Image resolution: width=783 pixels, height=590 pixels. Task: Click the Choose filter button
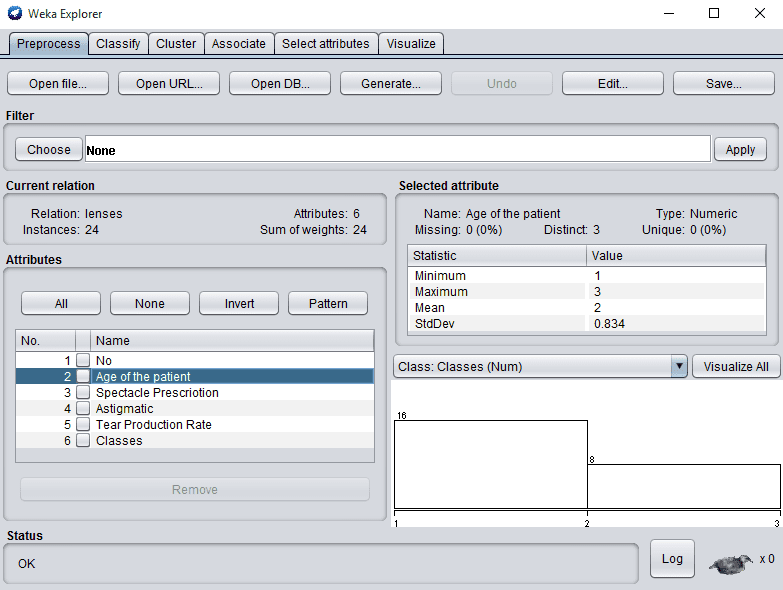49,149
